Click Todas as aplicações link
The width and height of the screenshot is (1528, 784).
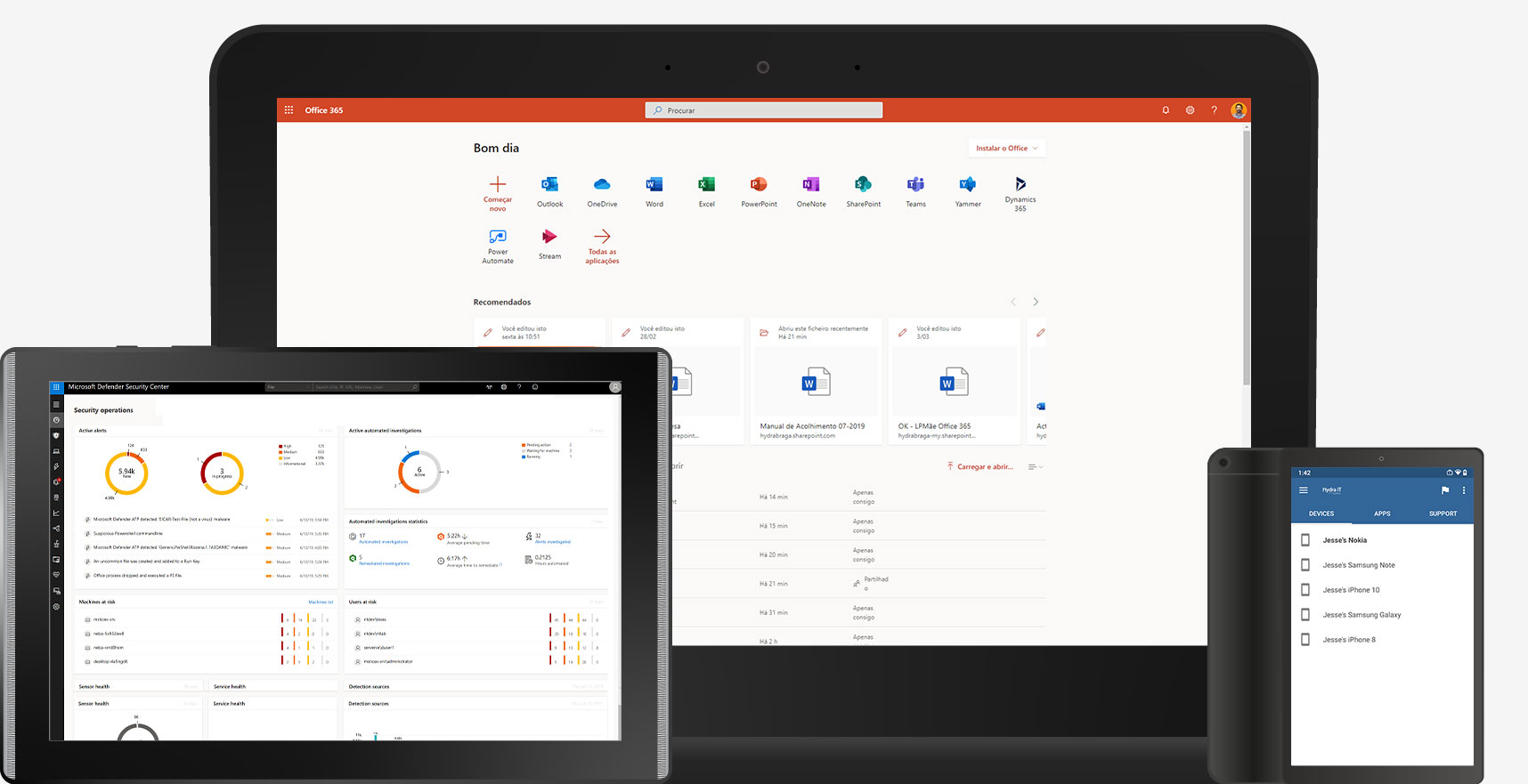(x=602, y=247)
